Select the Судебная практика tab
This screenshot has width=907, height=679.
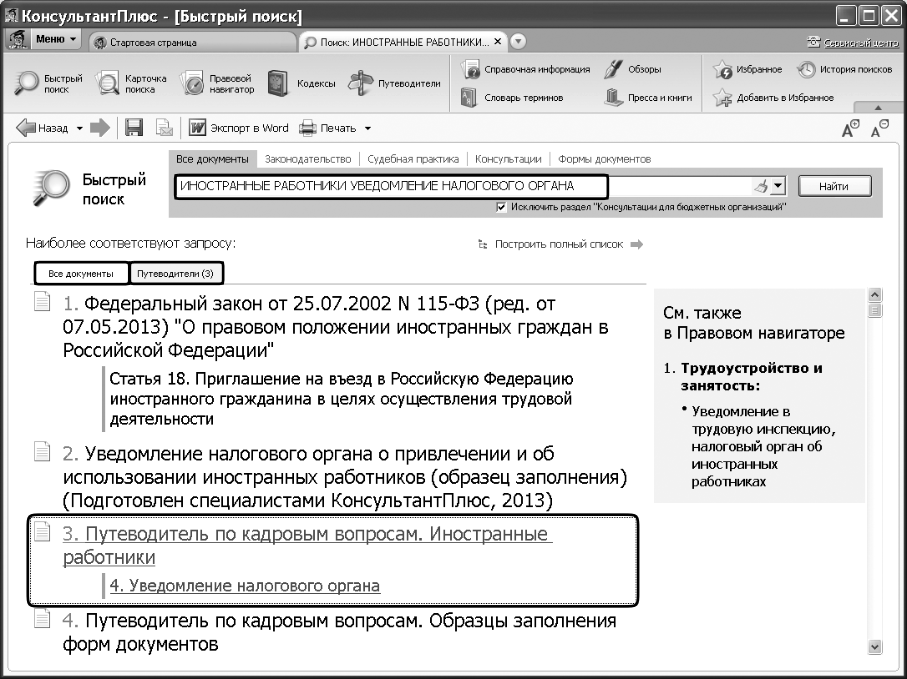(x=413, y=159)
